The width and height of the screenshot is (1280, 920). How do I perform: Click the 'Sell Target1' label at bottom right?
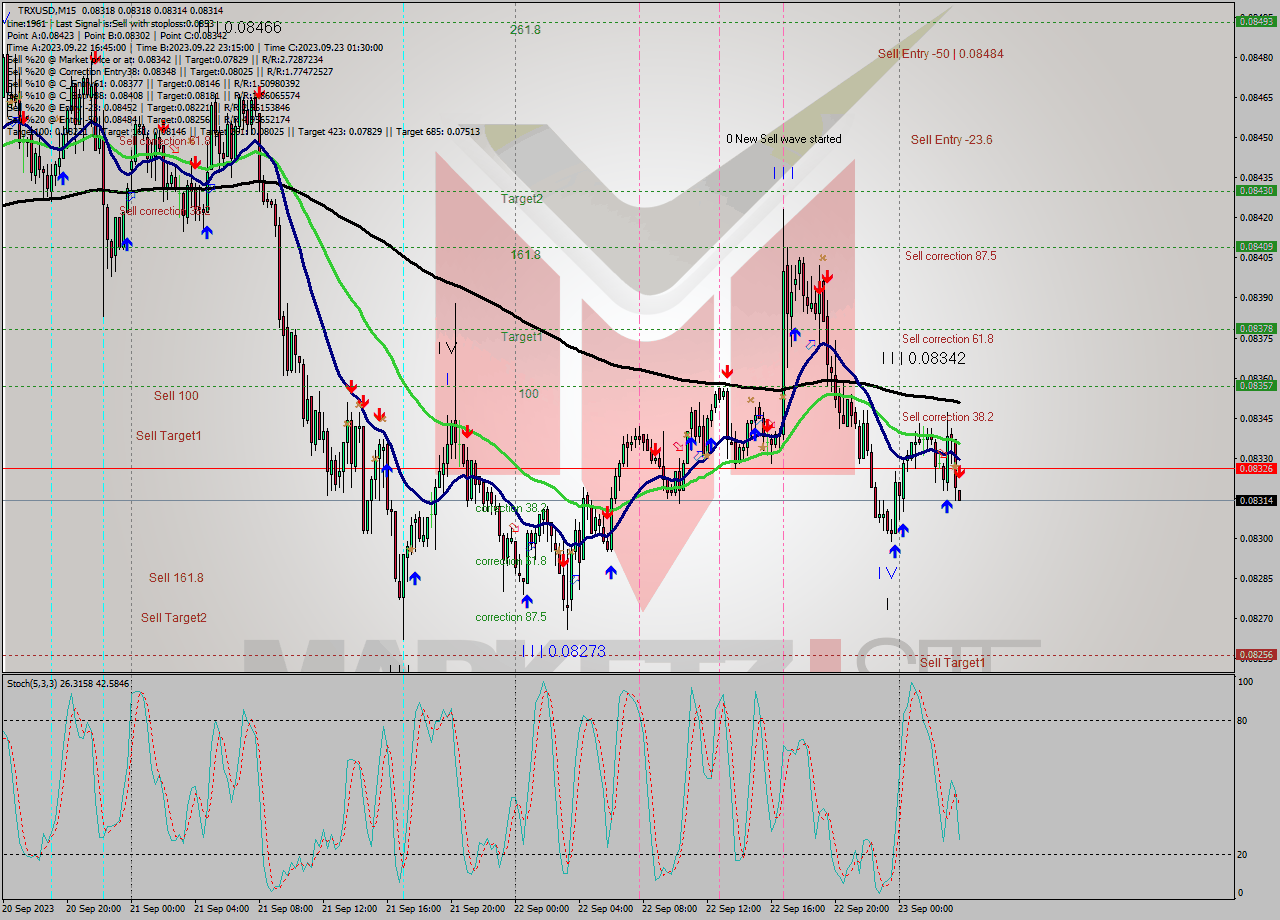tap(952, 662)
